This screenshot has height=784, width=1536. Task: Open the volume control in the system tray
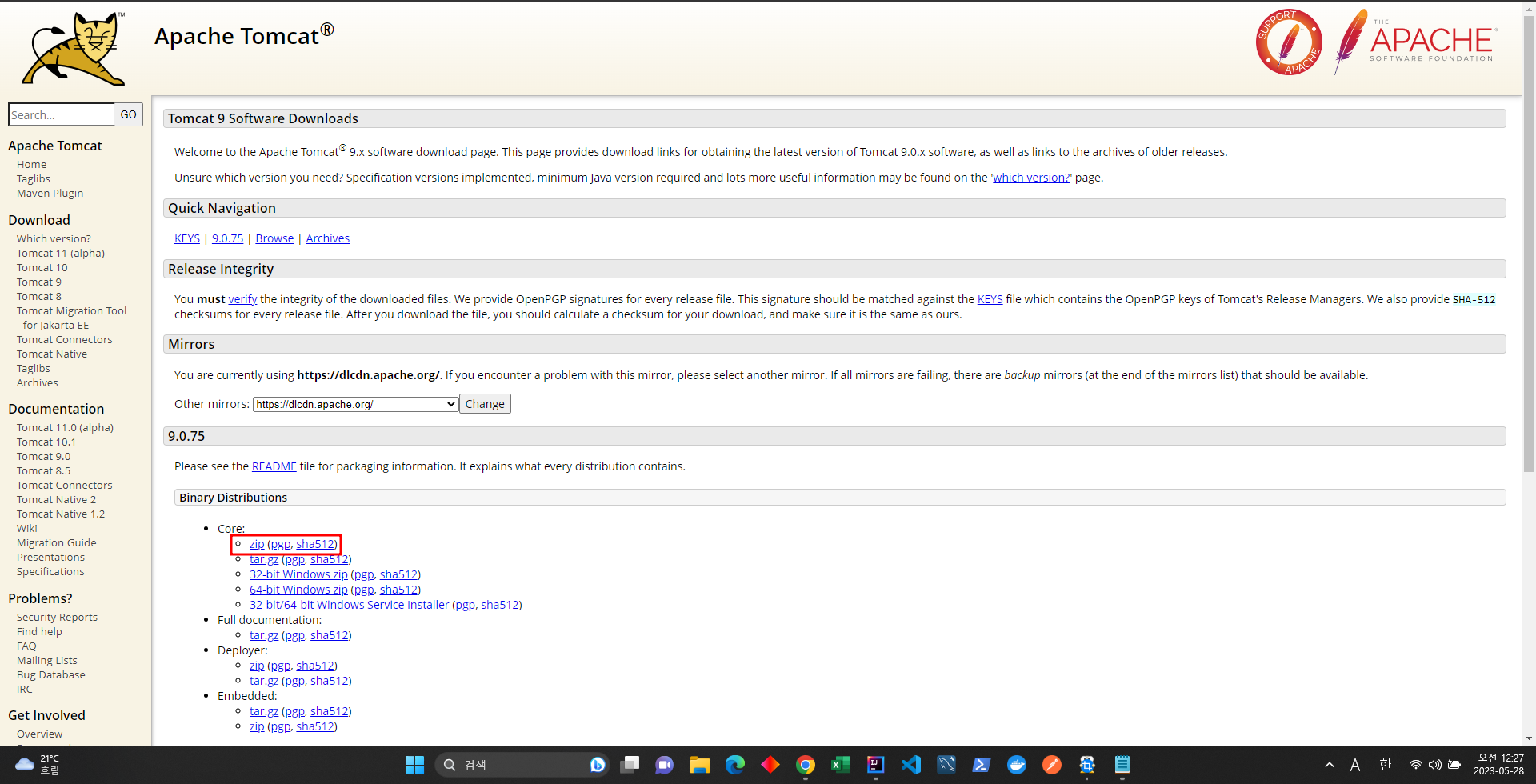[x=1435, y=765]
